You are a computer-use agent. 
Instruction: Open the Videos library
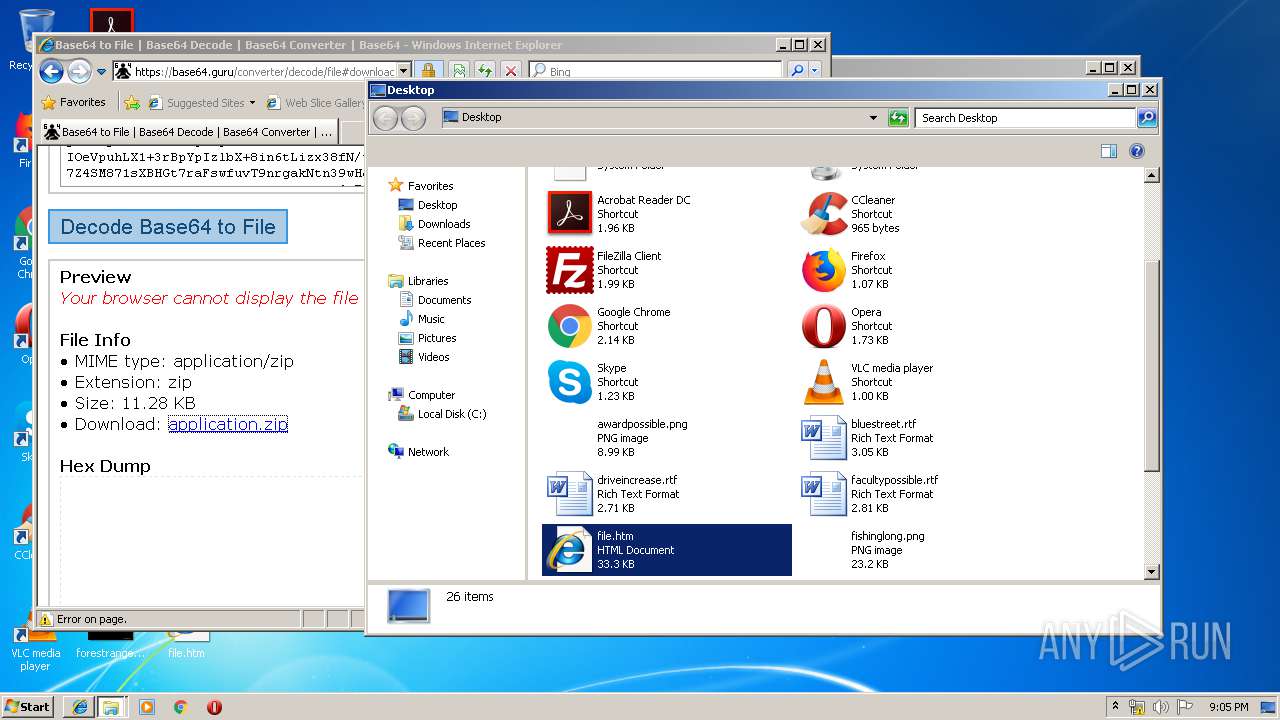tap(424, 357)
